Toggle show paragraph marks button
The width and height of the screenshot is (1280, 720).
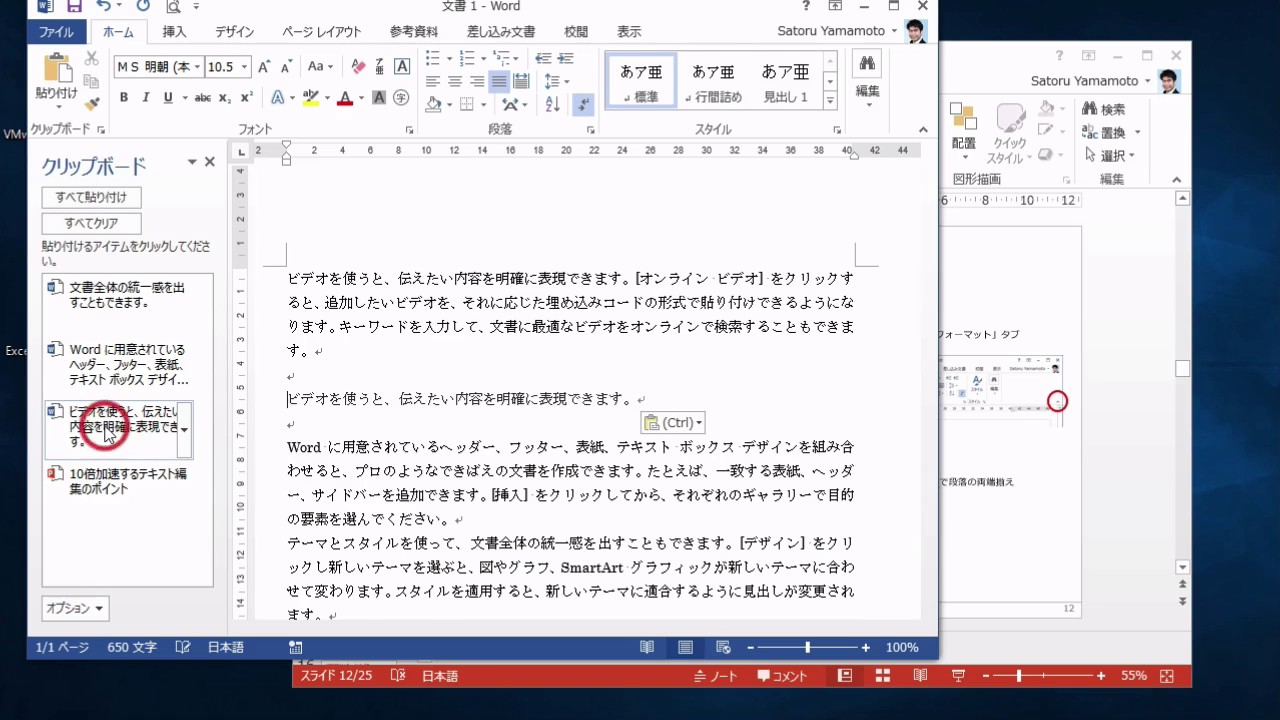[x=583, y=104]
